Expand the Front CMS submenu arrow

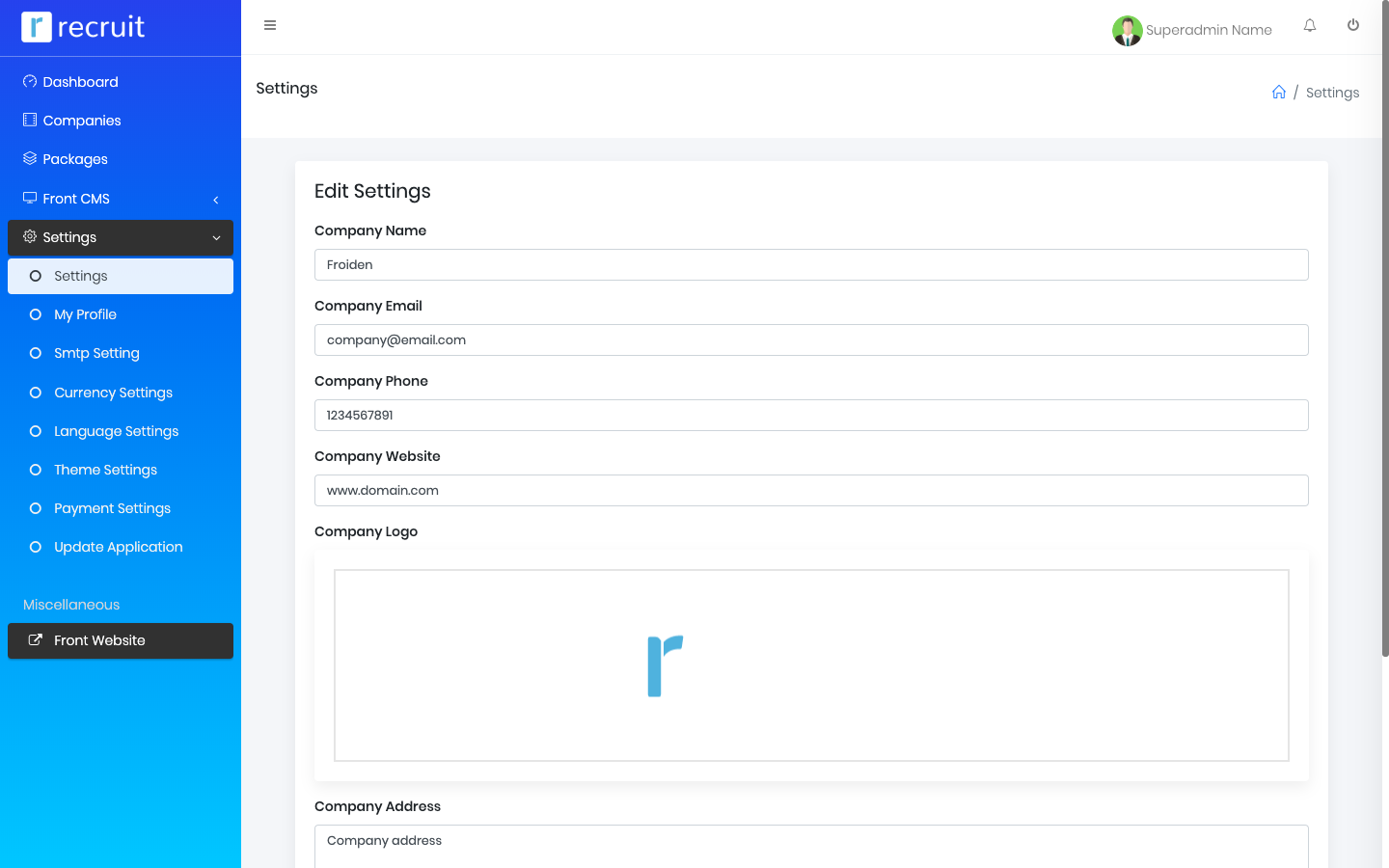click(216, 200)
